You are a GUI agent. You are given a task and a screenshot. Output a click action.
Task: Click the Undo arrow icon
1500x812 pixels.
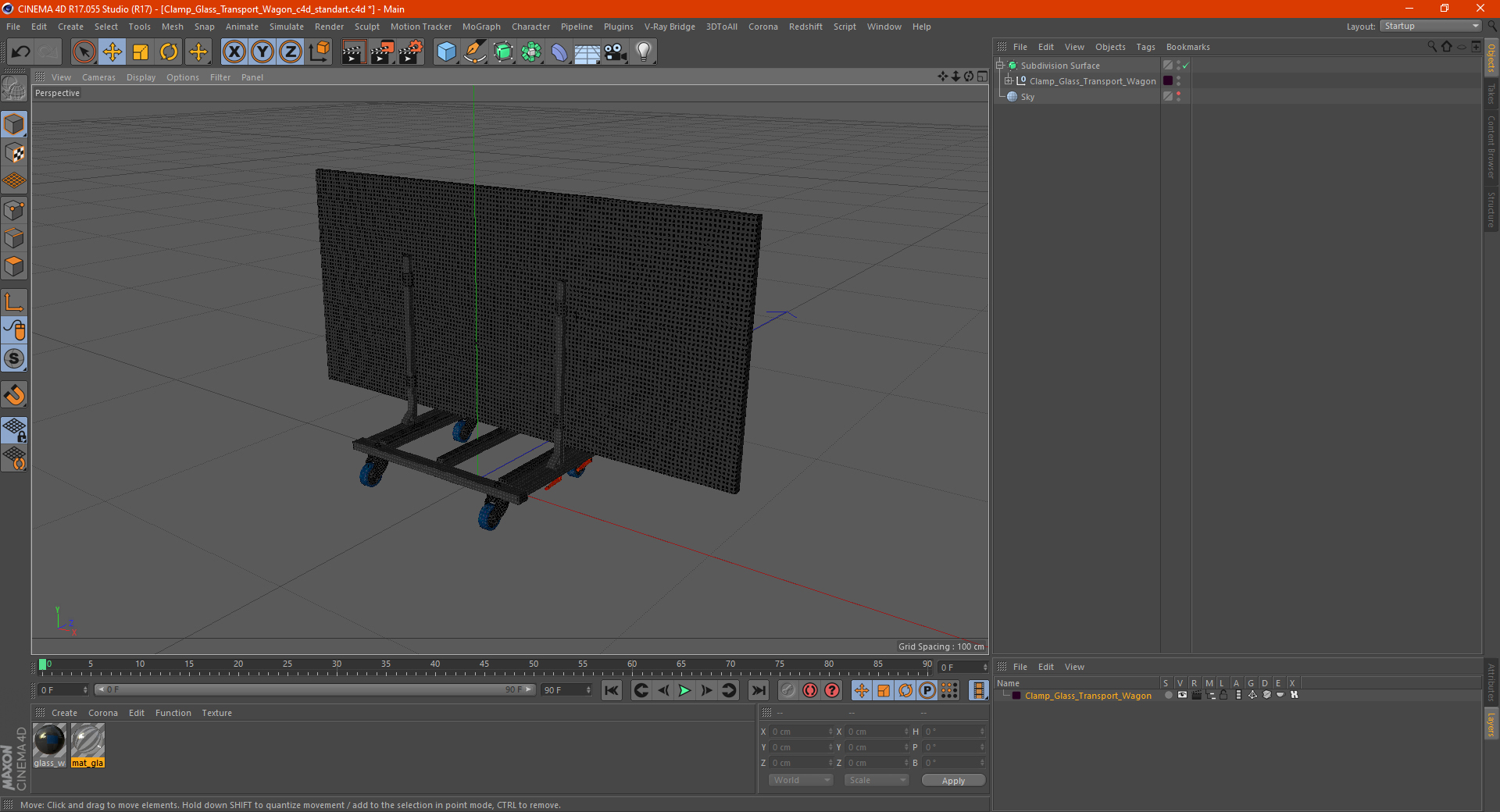click(x=21, y=52)
